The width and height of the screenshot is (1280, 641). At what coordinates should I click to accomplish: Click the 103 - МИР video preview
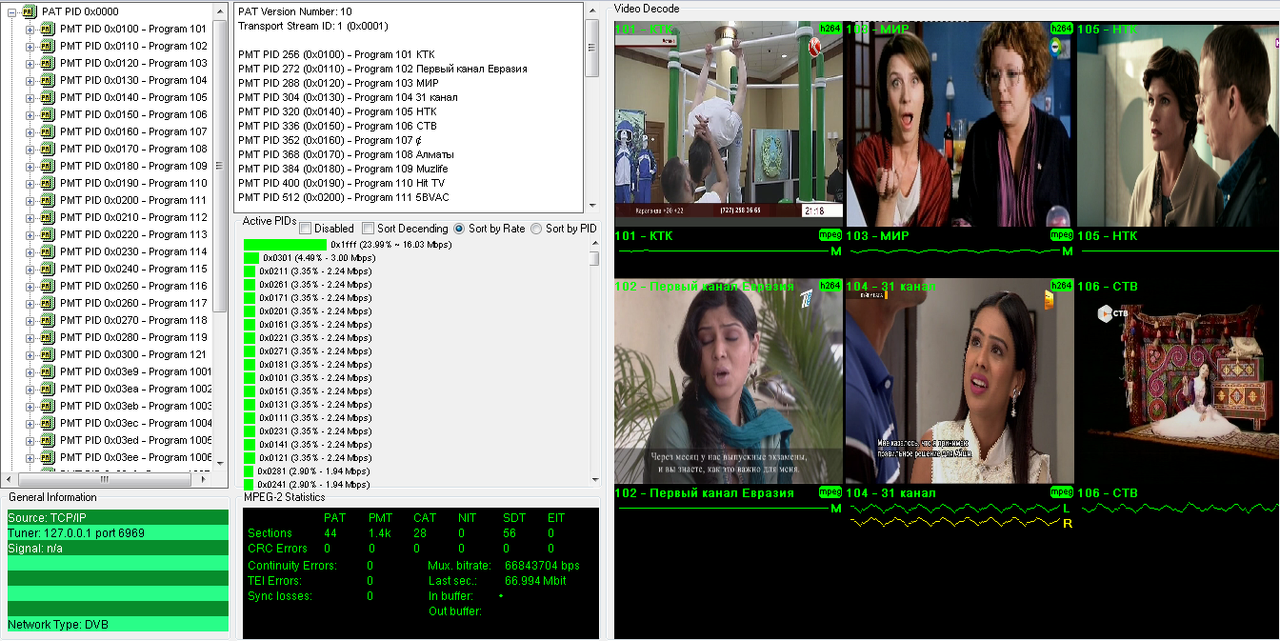click(x=959, y=124)
